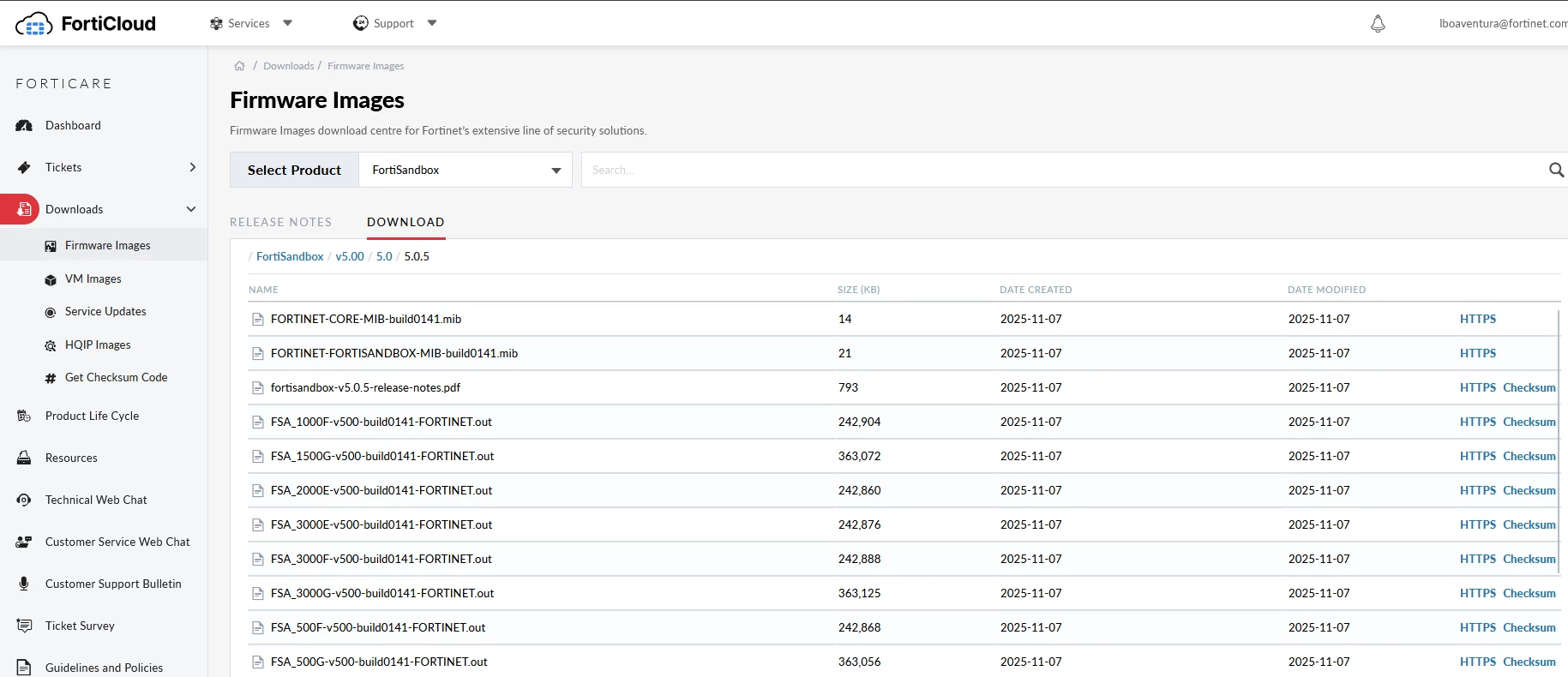Click the home breadcrumb icon
This screenshot has width=1568, height=677.
pyautogui.click(x=240, y=66)
